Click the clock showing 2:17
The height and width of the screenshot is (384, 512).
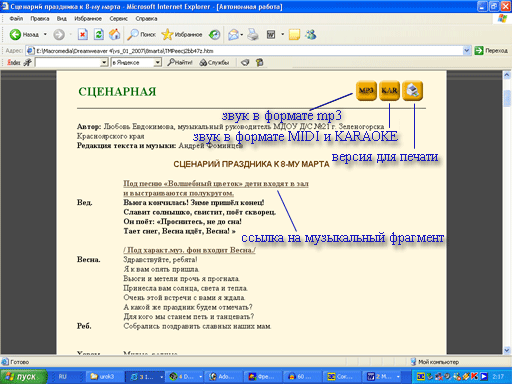pos(498,377)
